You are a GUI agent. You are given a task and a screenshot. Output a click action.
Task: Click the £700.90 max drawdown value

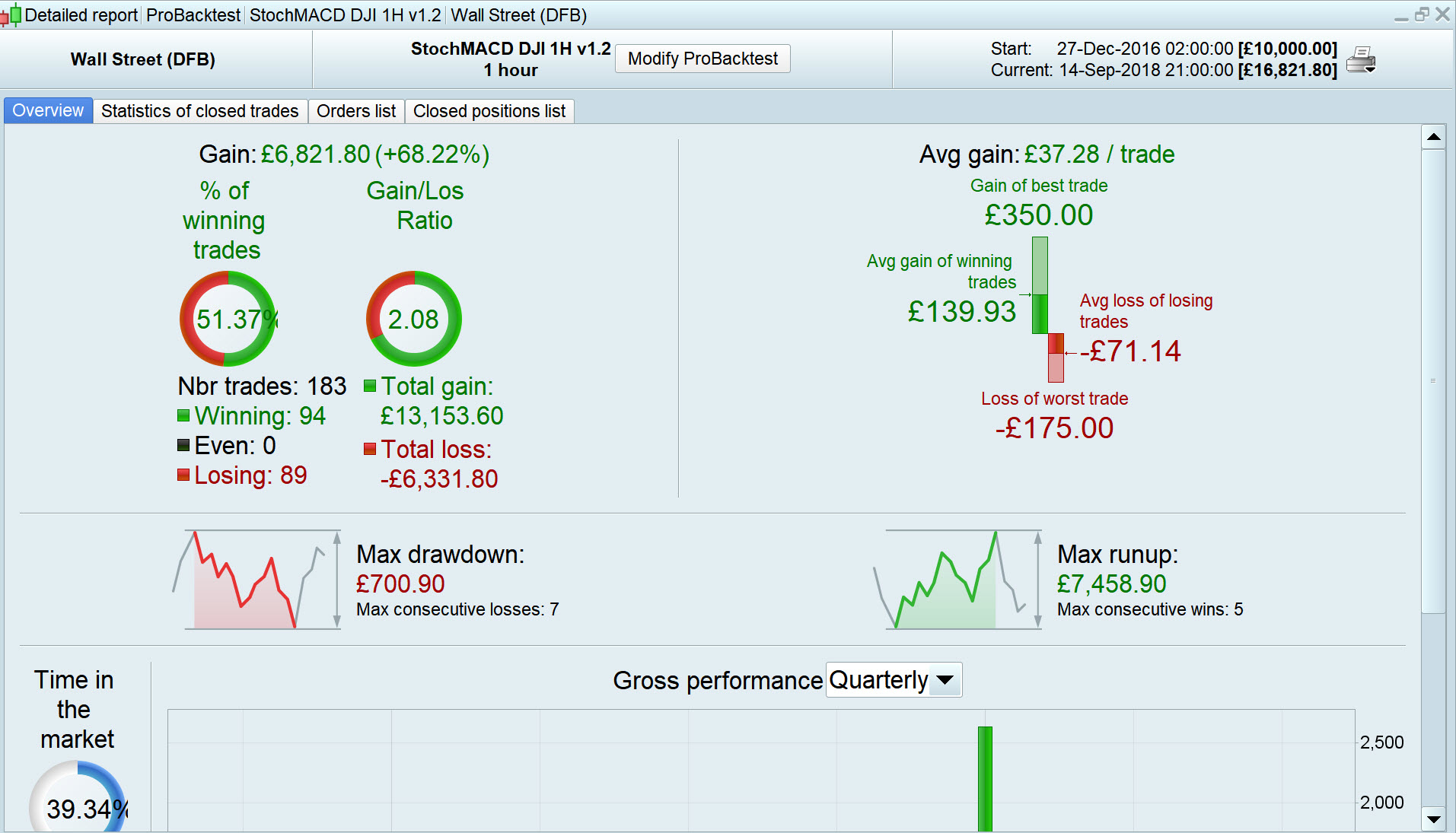point(400,584)
